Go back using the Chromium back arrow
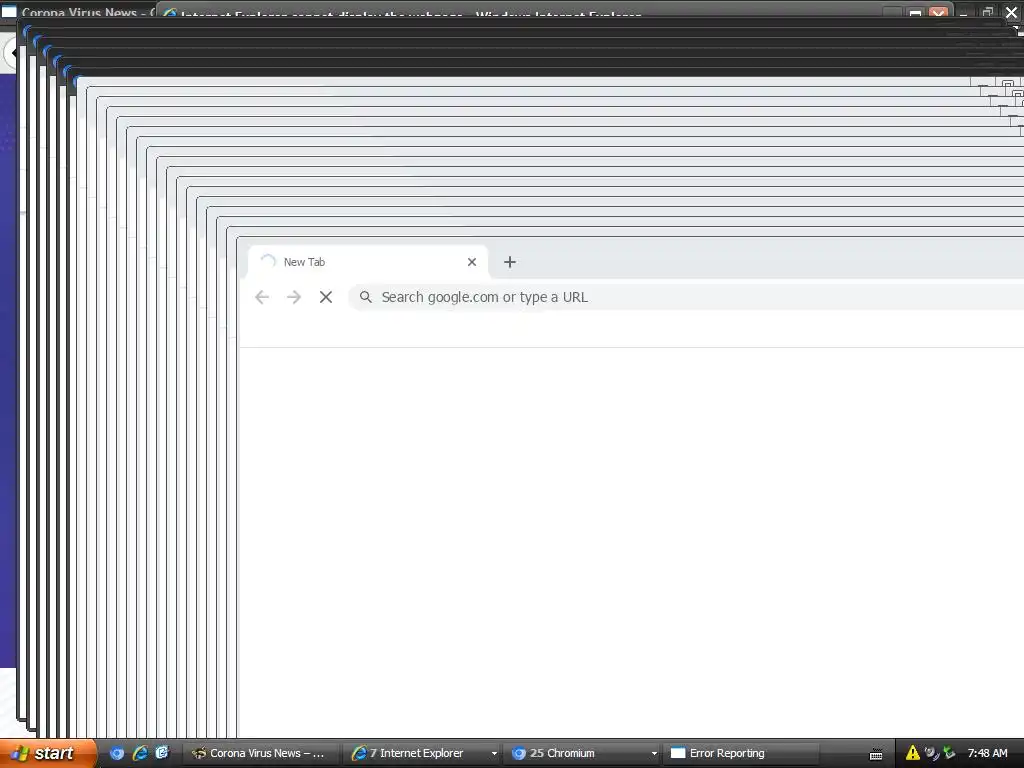 tap(262, 297)
